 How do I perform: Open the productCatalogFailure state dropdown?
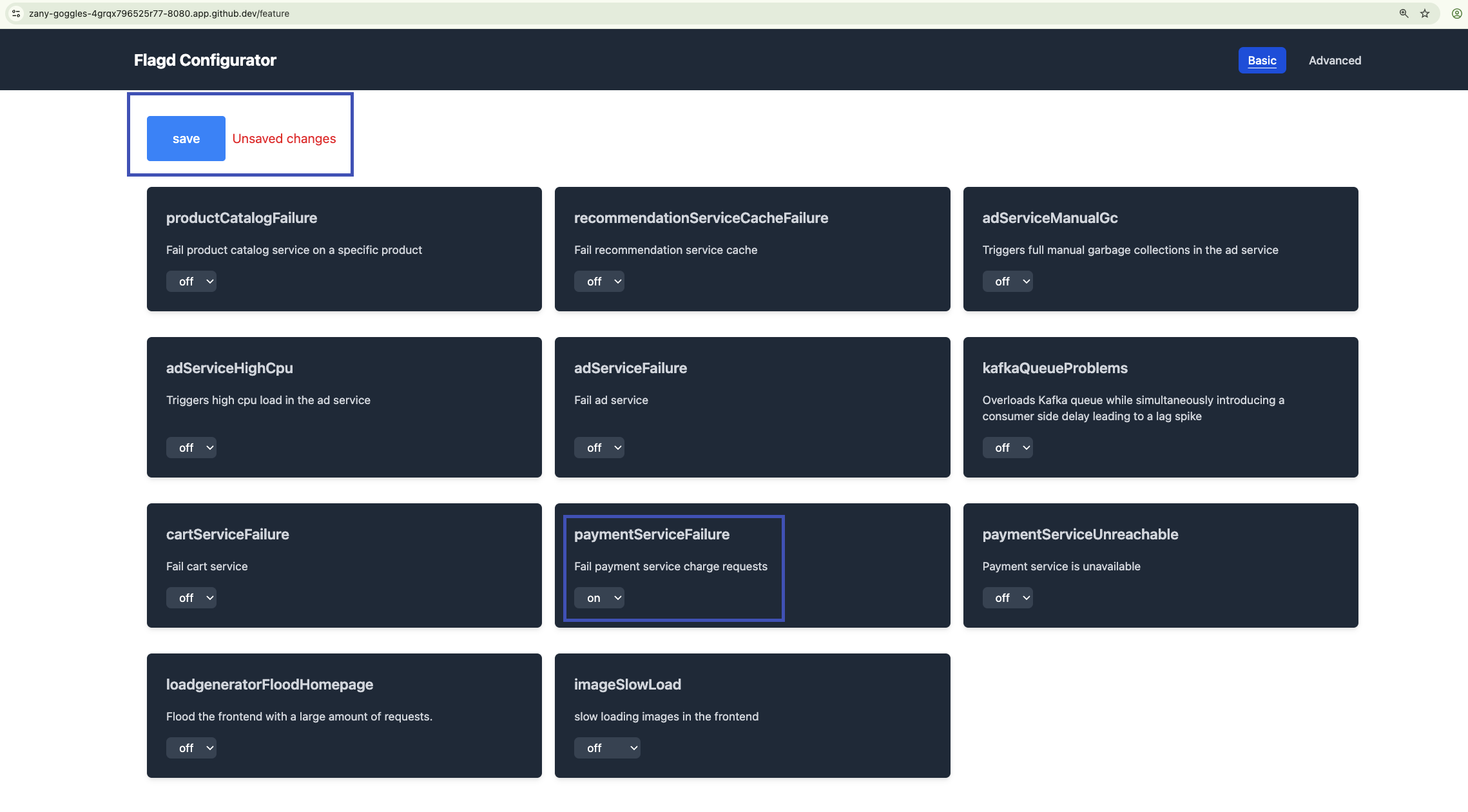pyautogui.click(x=191, y=282)
